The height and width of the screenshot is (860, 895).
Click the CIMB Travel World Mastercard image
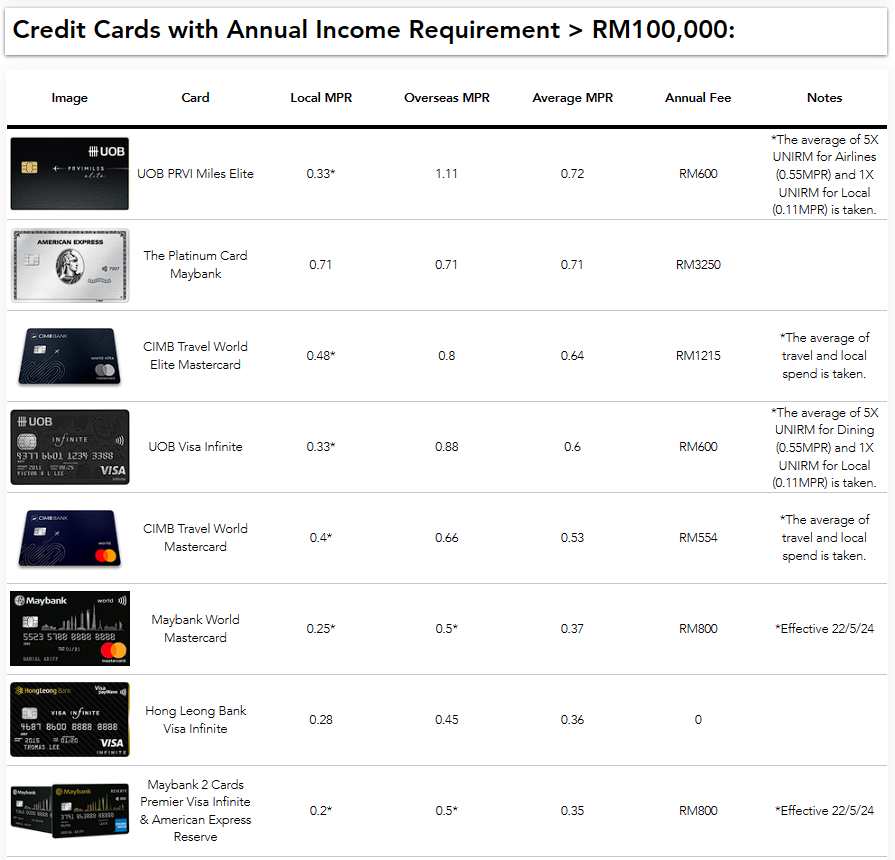pos(70,538)
